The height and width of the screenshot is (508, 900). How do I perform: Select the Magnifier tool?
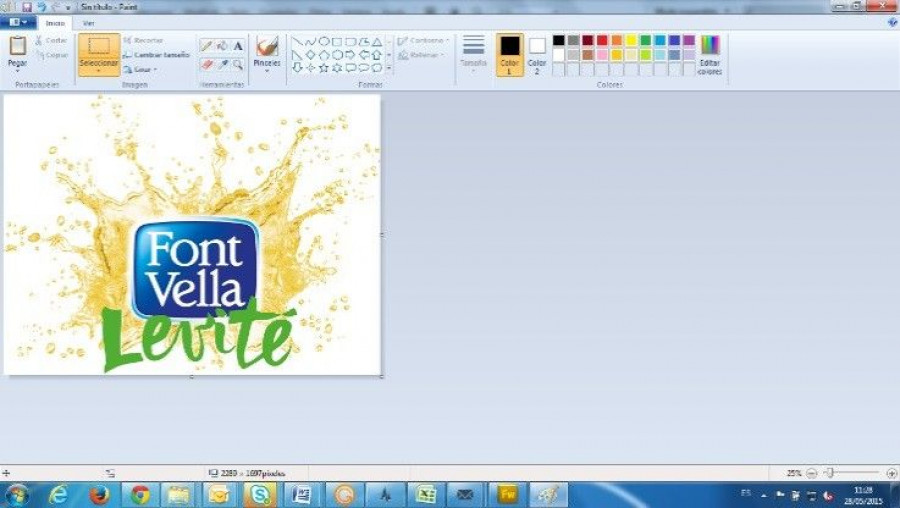click(x=238, y=64)
